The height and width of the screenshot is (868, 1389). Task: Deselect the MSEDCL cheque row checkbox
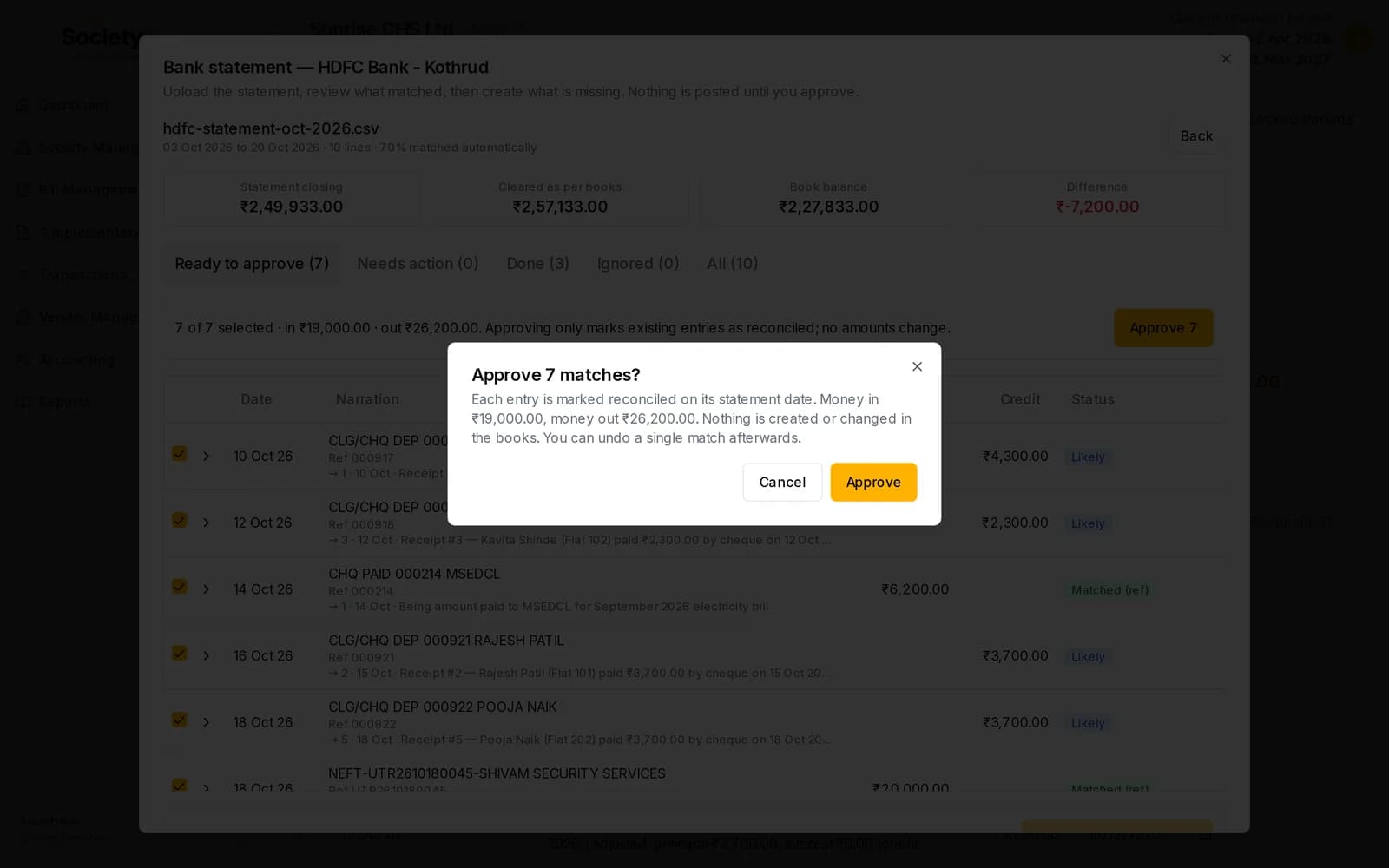[x=180, y=587]
